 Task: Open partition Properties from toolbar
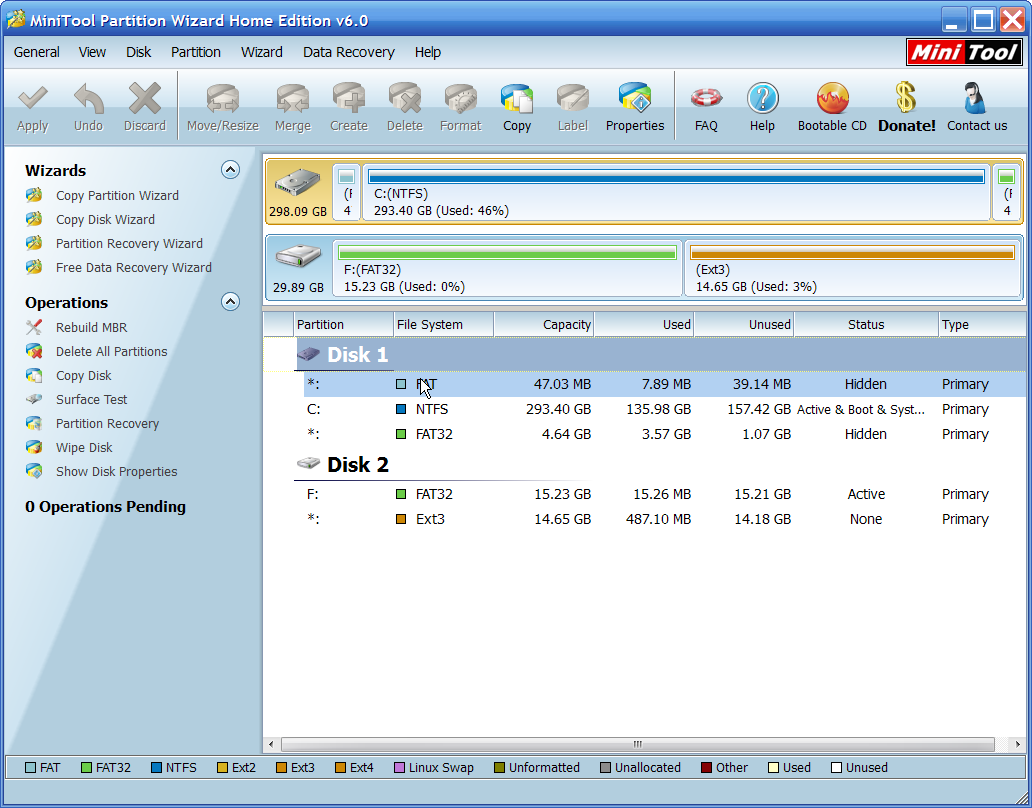(635, 108)
